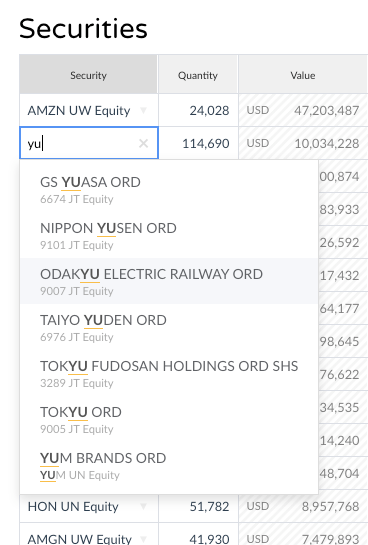Choose TOKYU ORD 9005 JT Equity
Viewport: 368px width, 545px height.
[169, 419]
